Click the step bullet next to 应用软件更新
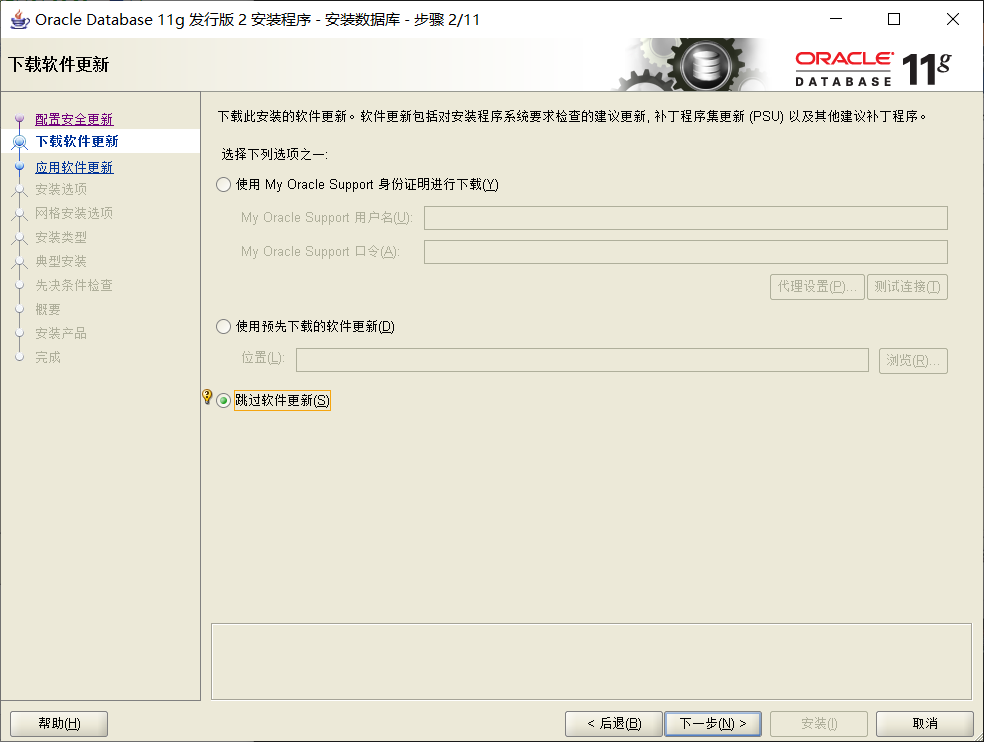984x742 pixels. click(x=19, y=166)
